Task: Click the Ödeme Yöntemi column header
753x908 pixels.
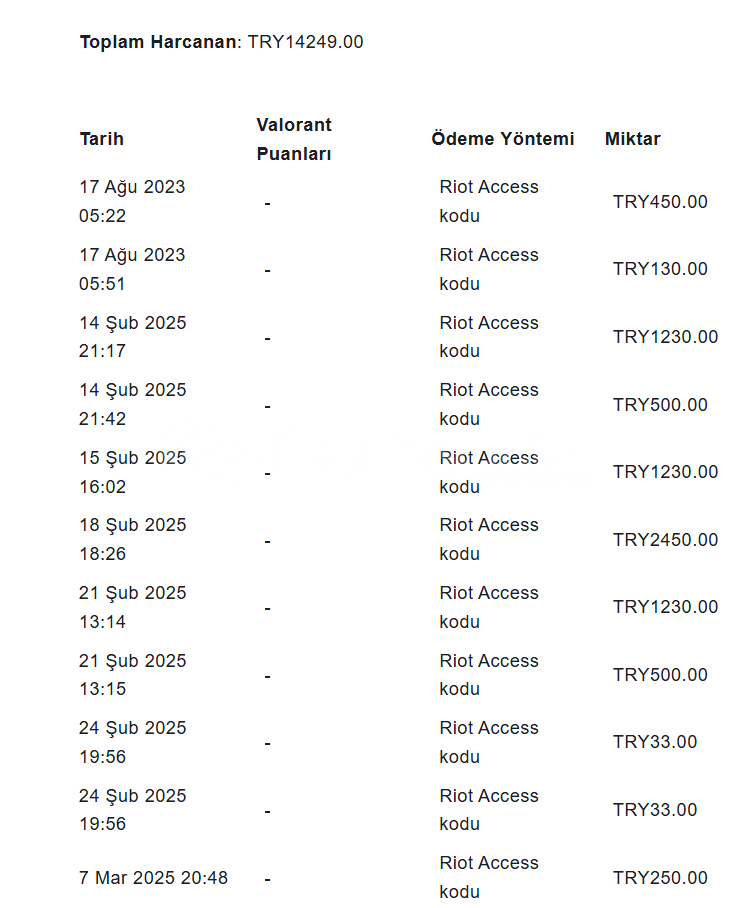Action: (x=503, y=139)
